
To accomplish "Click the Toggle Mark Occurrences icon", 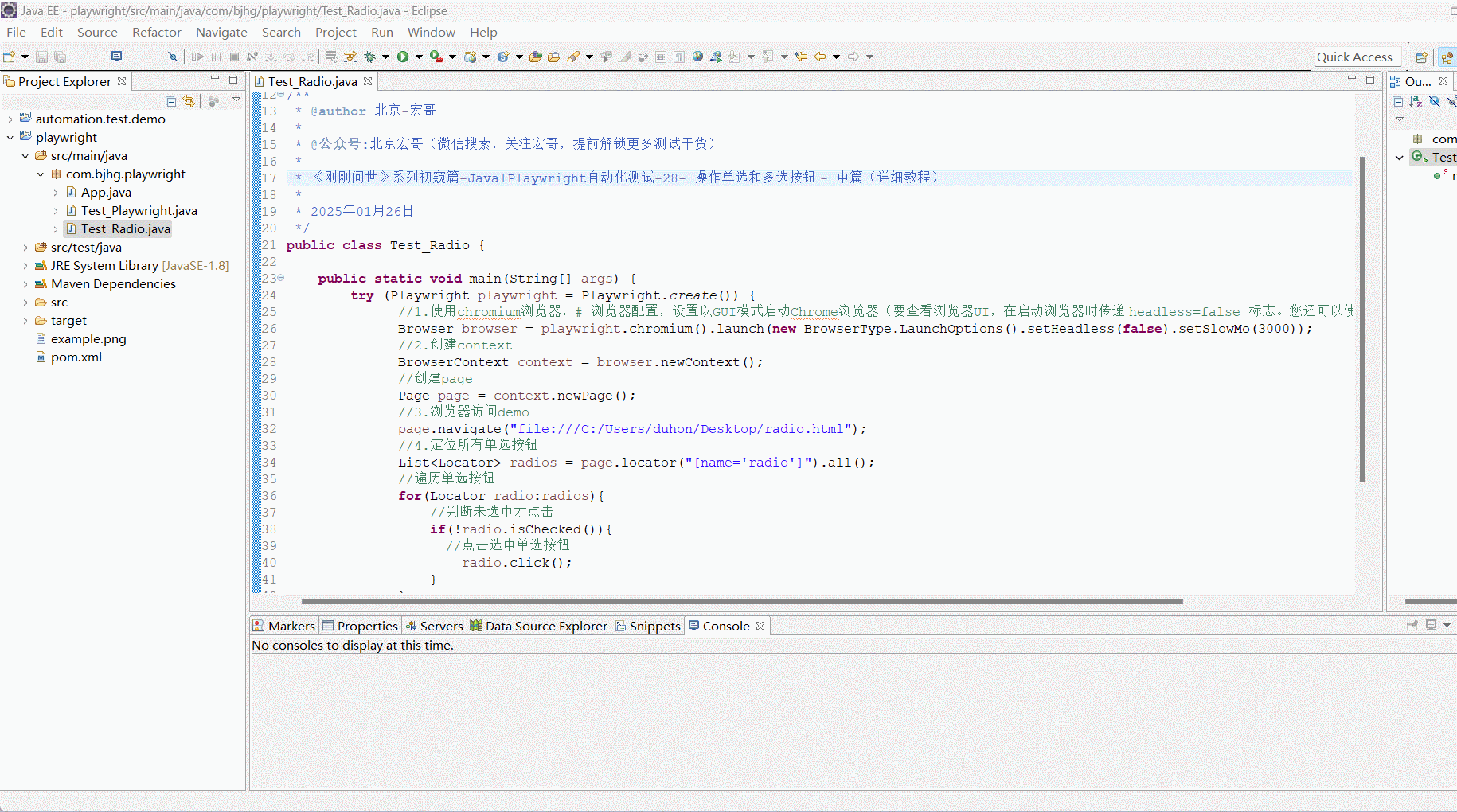I will click(625, 57).
